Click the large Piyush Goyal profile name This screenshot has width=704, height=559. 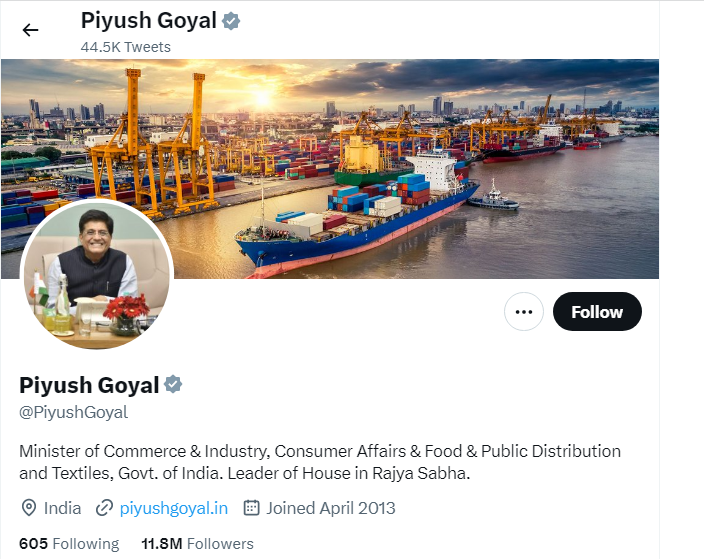point(89,385)
